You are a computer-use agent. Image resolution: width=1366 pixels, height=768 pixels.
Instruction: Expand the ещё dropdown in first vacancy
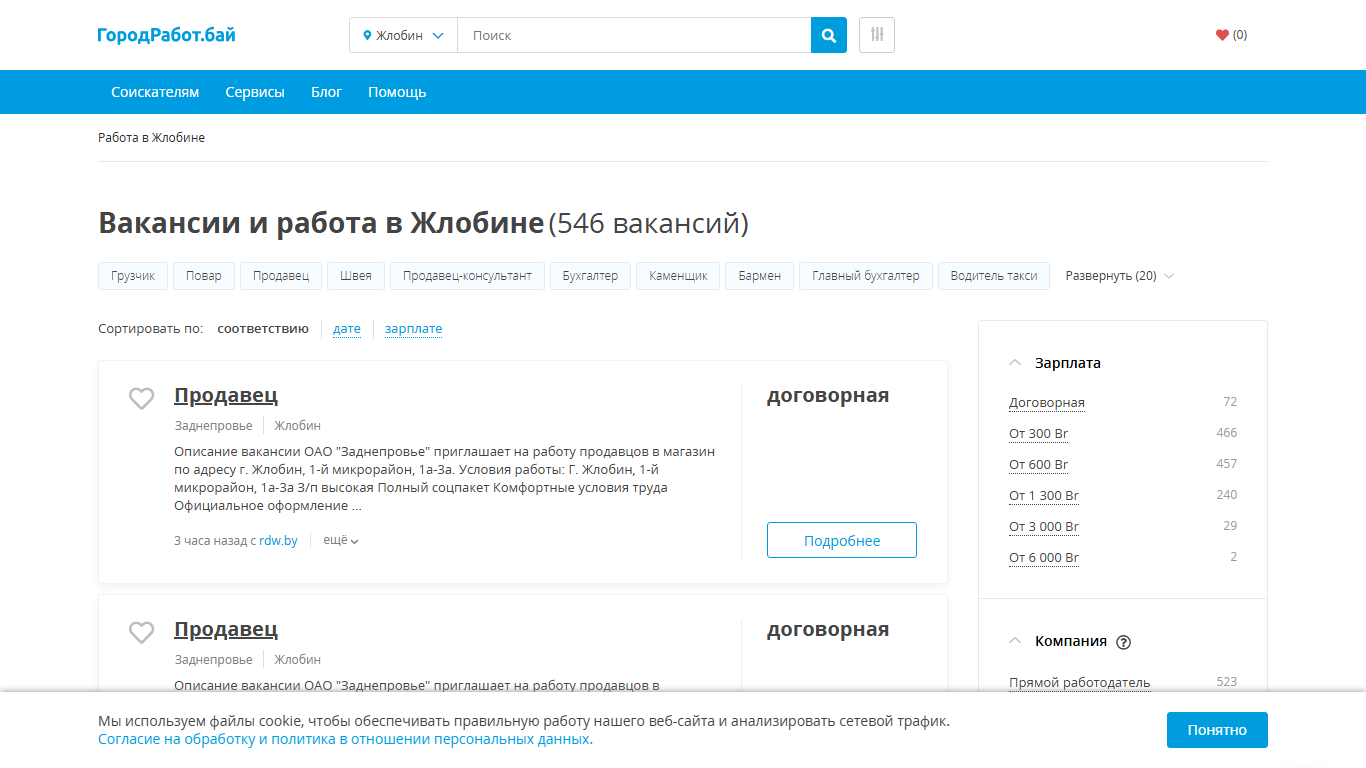click(340, 540)
